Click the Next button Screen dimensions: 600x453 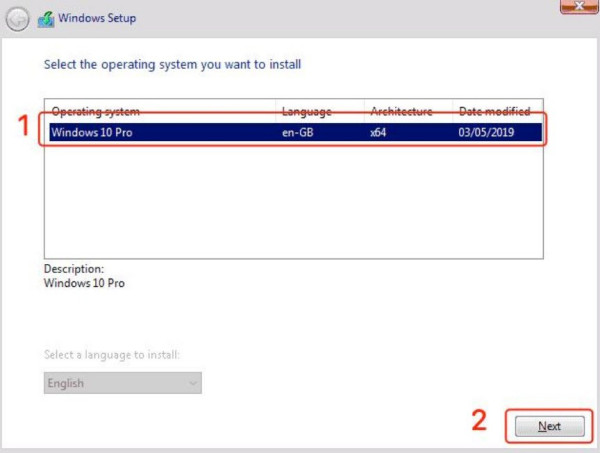click(549, 426)
